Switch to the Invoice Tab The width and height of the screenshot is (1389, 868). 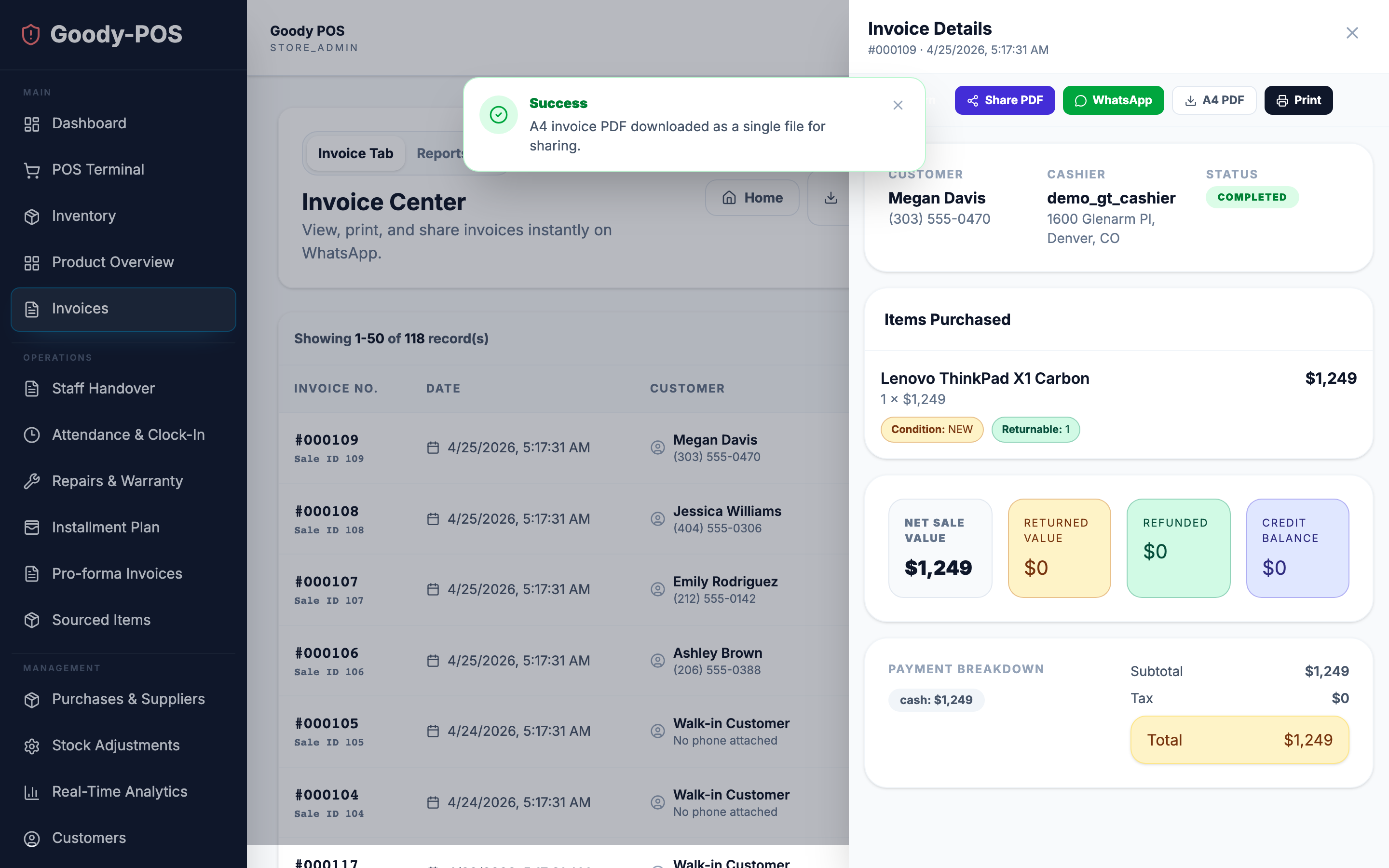click(355, 153)
